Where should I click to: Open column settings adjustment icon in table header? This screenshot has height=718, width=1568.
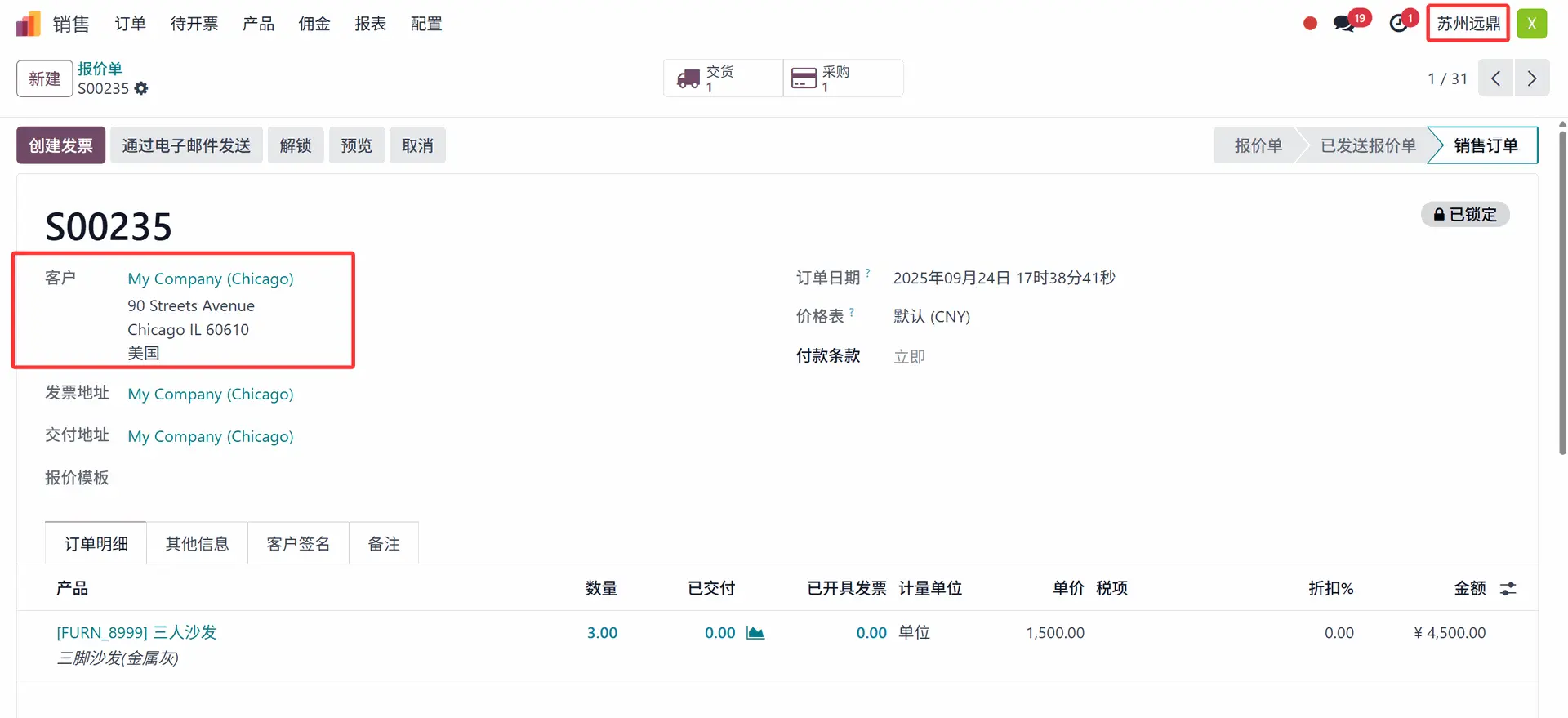[x=1508, y=589]
